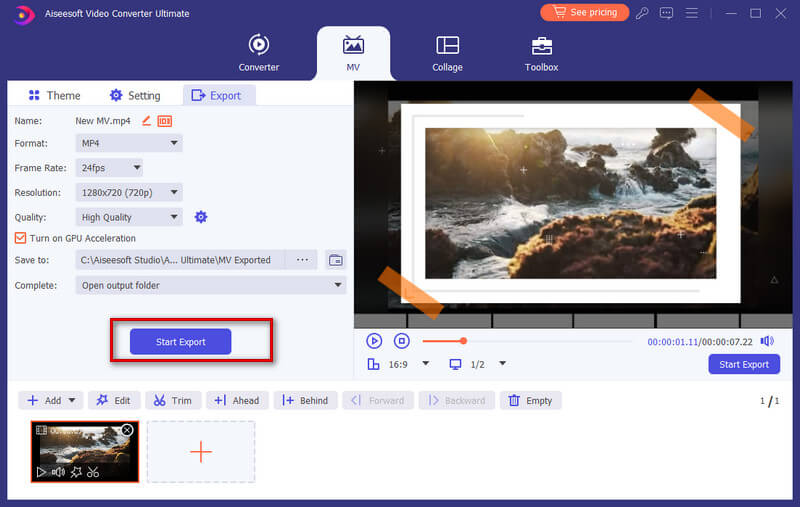Screen dimensions: 800x507
Task: Expand the Format dropdown showing MP4
Action: [129, 143]
